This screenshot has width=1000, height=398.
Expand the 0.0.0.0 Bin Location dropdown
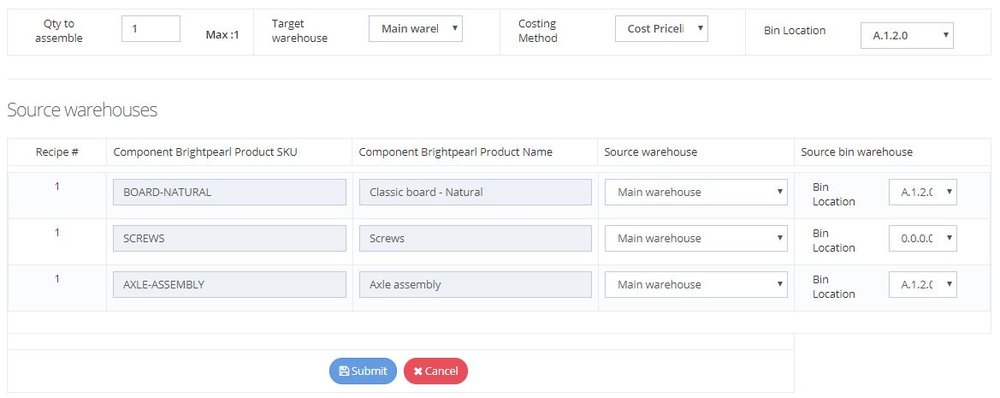point(923,238)
